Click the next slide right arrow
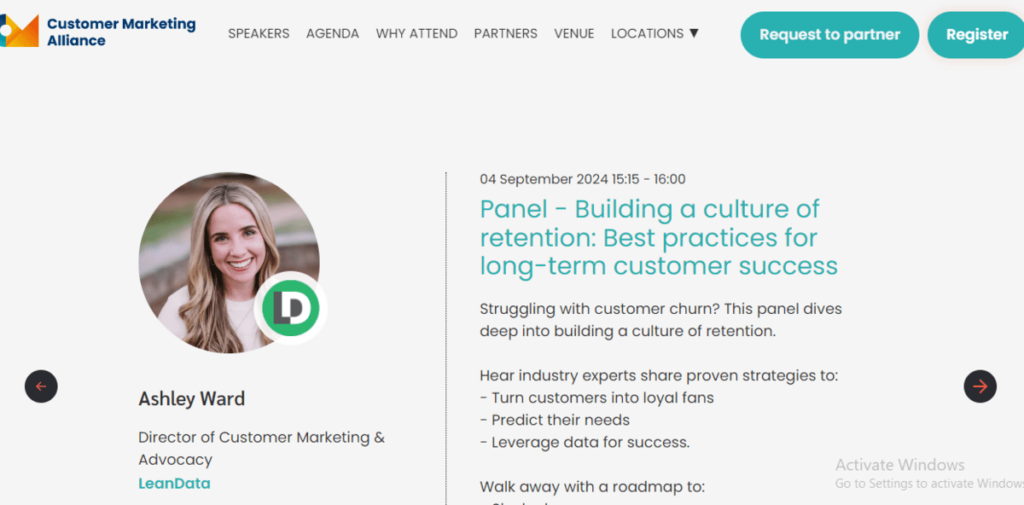 click(x=980, y=386)
